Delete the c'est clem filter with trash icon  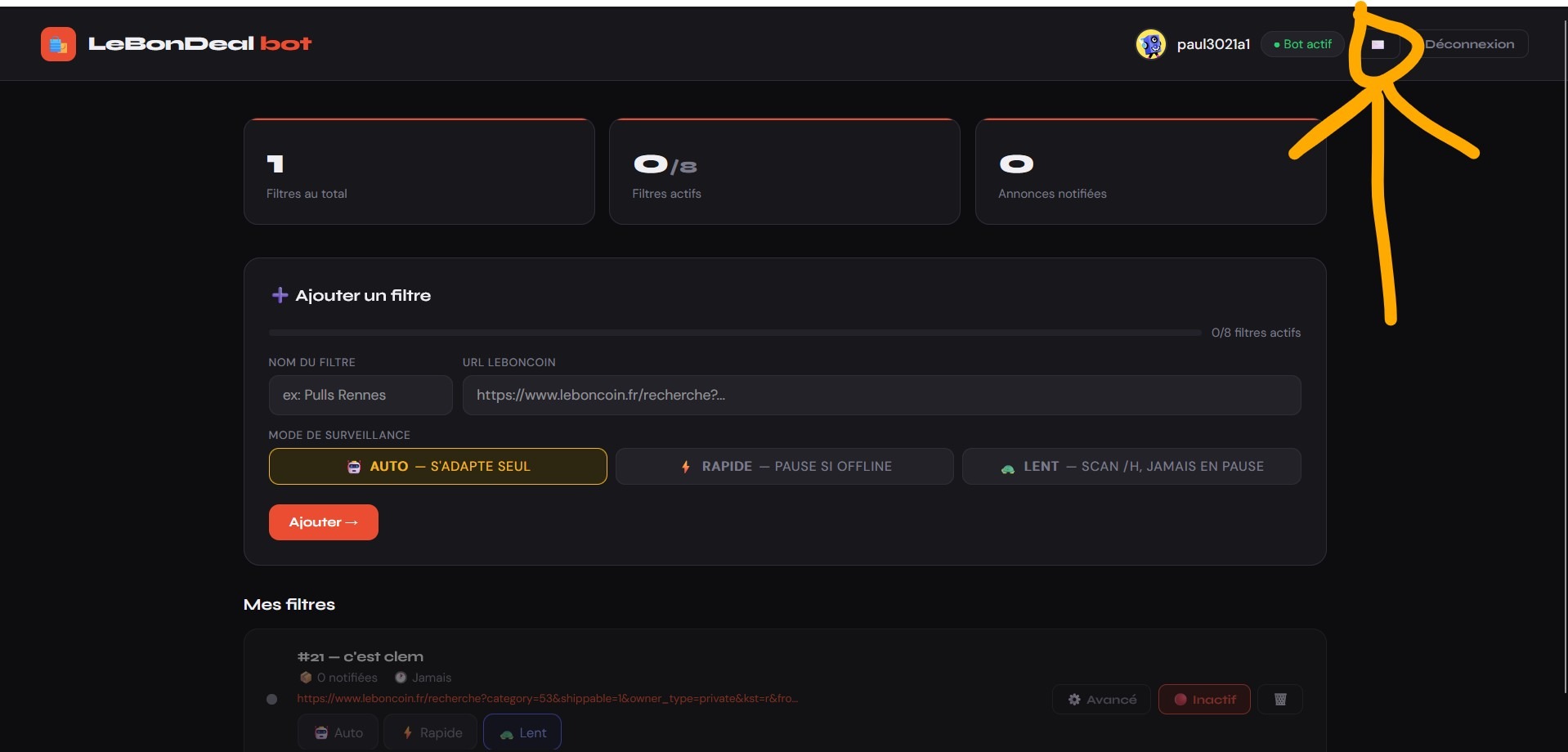pyautogui.click(x=1280, y=699)
